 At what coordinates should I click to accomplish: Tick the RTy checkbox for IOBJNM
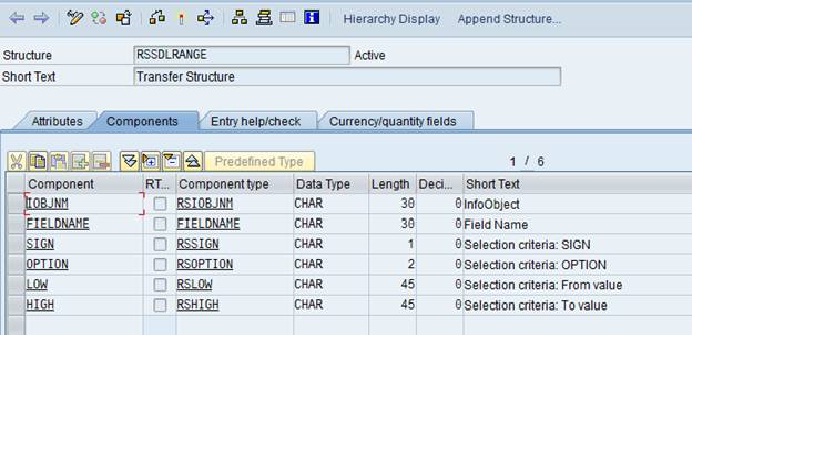[160, 204]
